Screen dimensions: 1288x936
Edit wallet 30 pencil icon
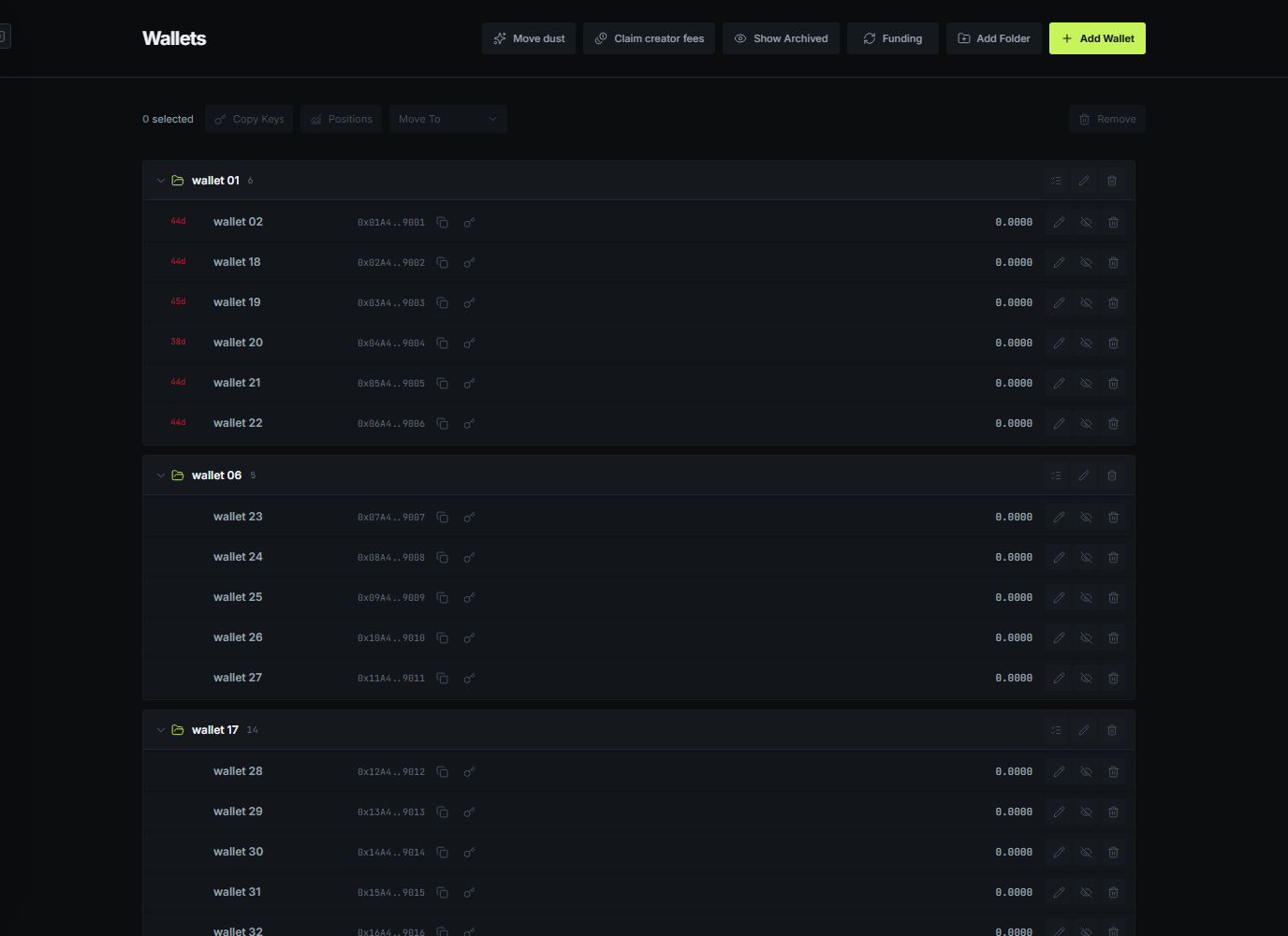[1059, 853]
